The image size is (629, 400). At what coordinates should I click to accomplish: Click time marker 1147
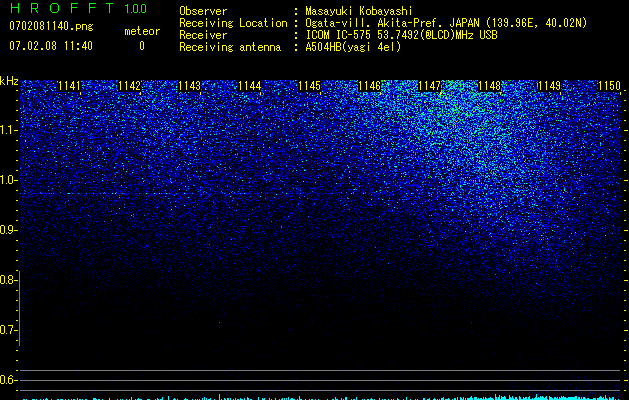429,85
